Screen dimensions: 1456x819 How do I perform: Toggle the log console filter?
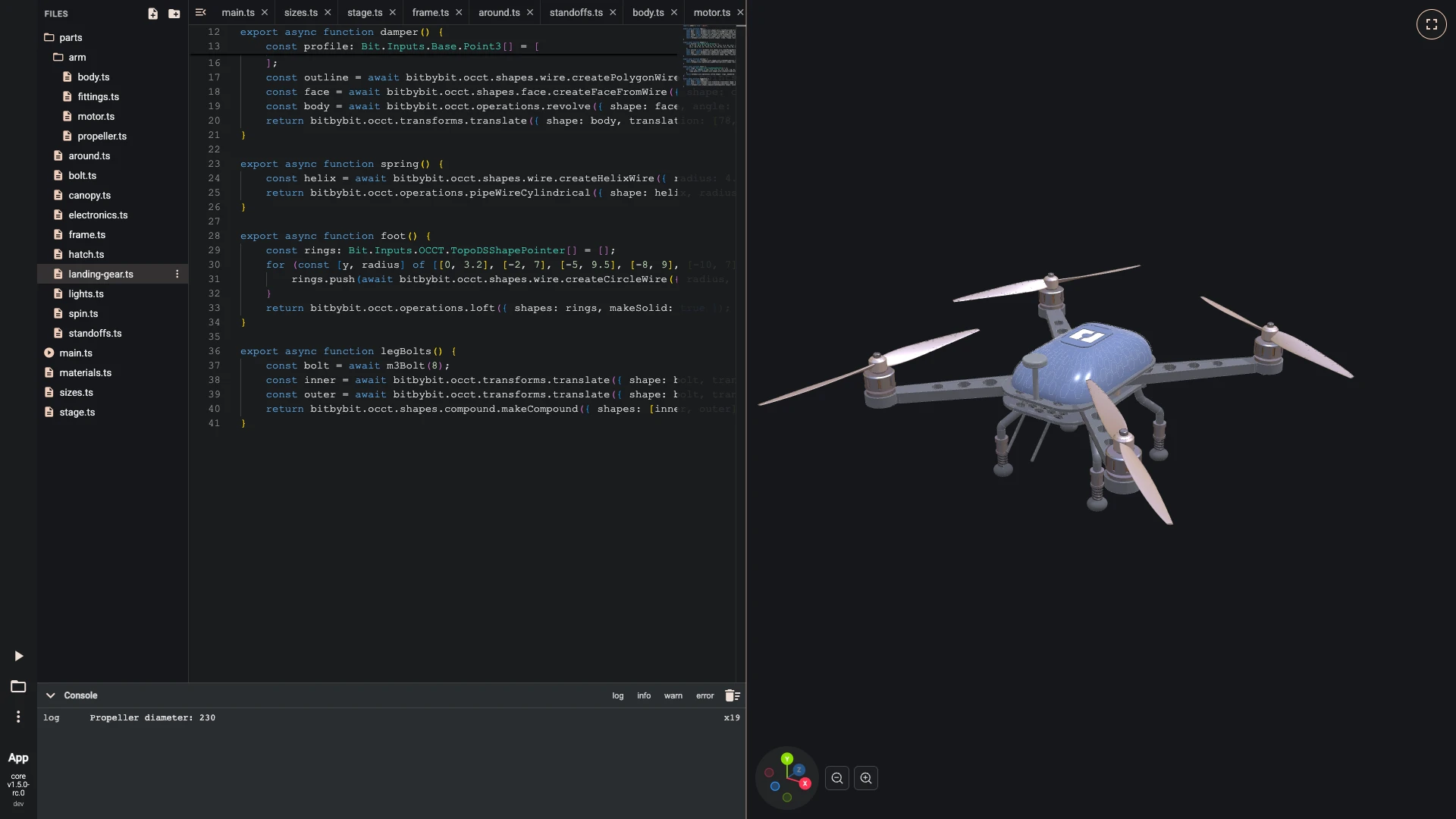[x=618, y=695]
